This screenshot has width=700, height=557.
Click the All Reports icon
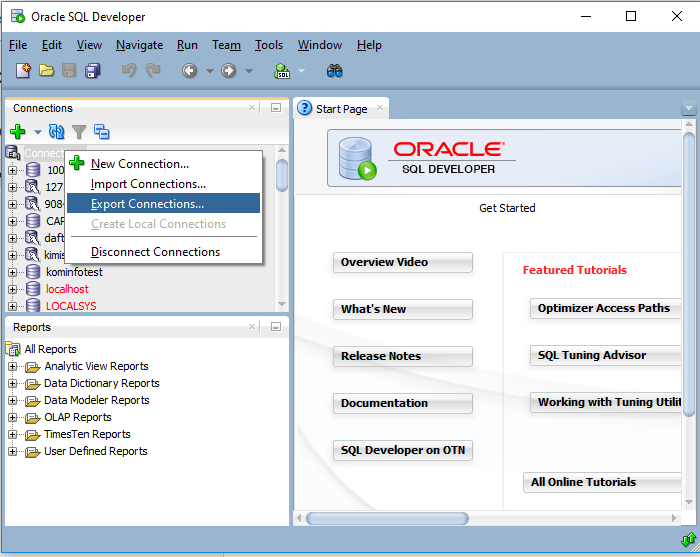(x=13, y=349)
